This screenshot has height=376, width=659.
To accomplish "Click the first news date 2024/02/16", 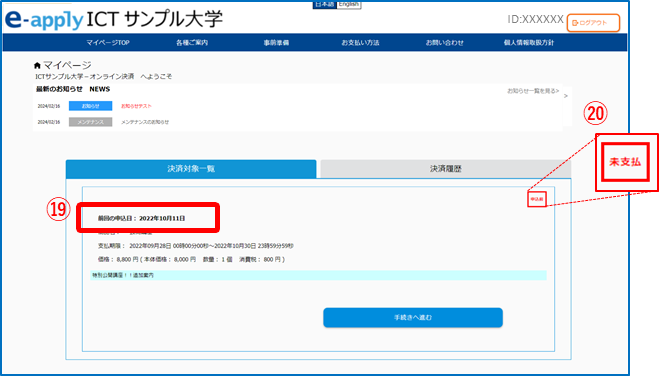I will (49, 106).
